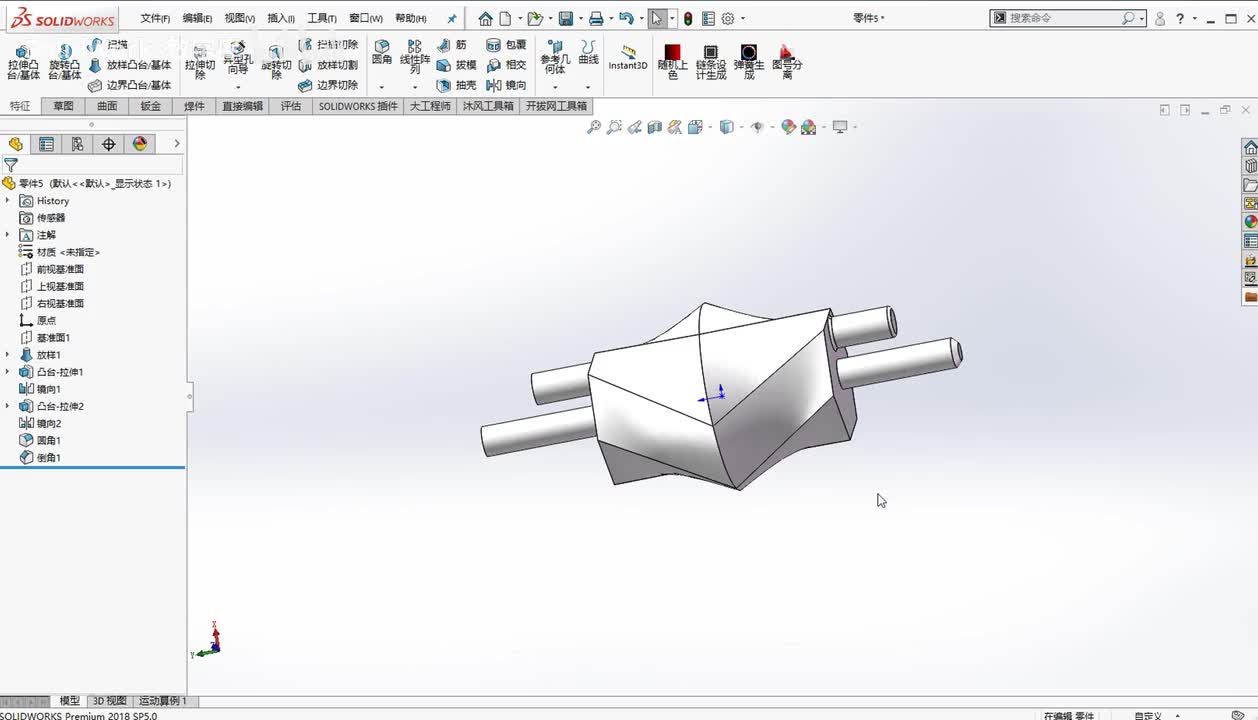Switch to the 草图 sketch tab
The width and height of the screenshot is (1258, 720).
63,106
